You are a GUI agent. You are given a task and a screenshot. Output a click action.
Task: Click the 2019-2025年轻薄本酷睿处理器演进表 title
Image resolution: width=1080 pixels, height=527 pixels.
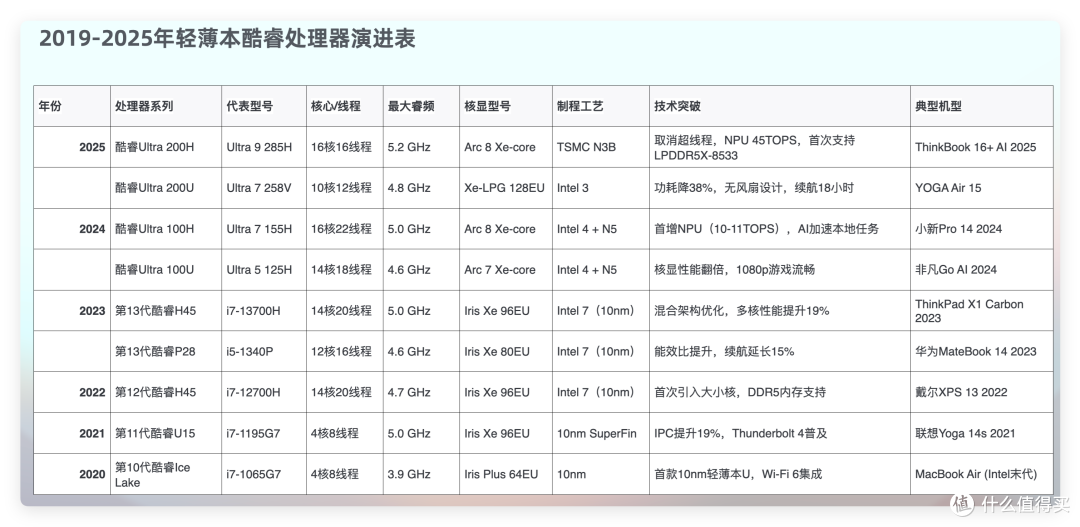[228, 38]
